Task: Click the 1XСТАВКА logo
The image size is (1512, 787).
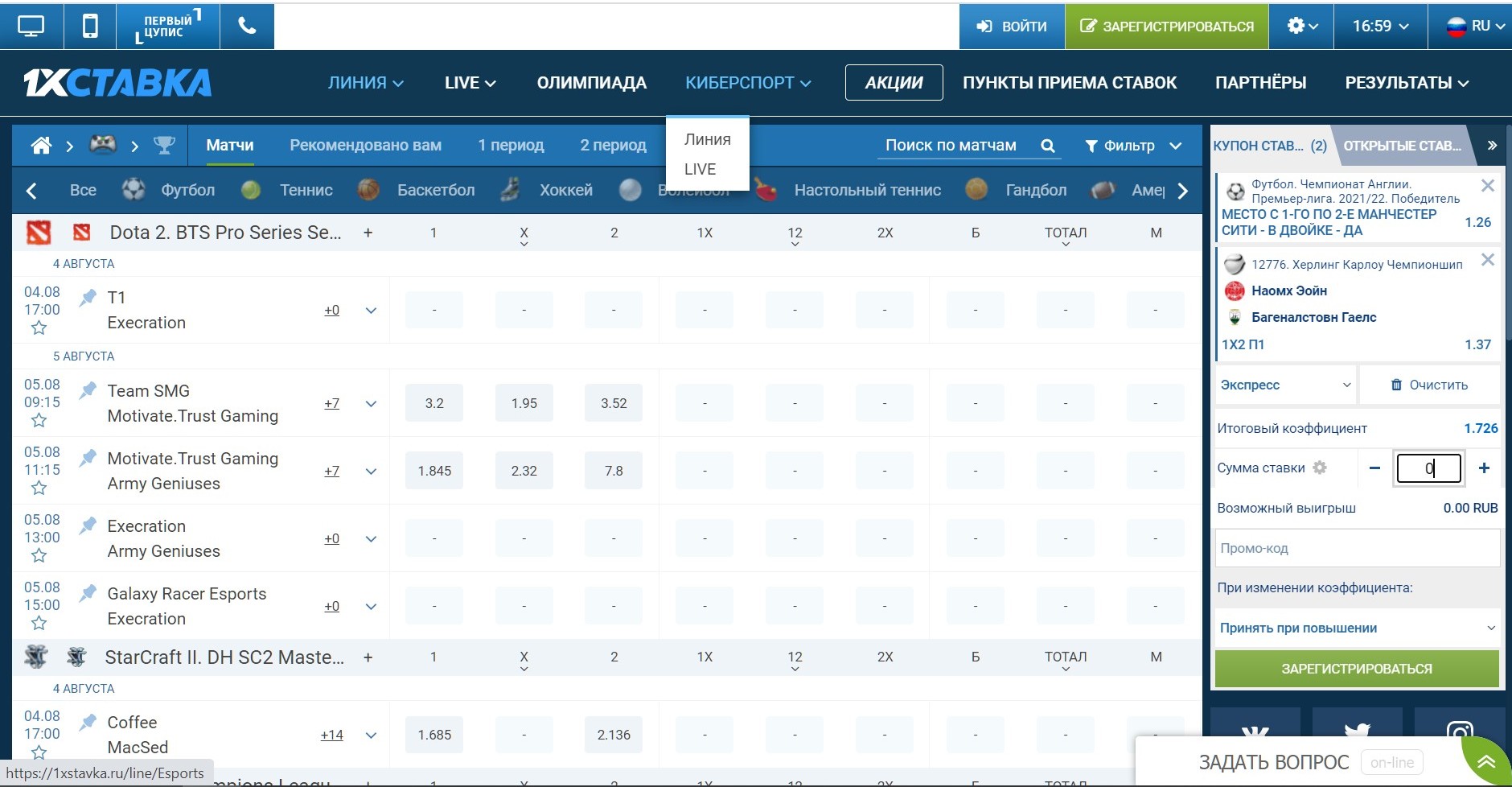Action: pyautogui.click(x=117, y=83)
